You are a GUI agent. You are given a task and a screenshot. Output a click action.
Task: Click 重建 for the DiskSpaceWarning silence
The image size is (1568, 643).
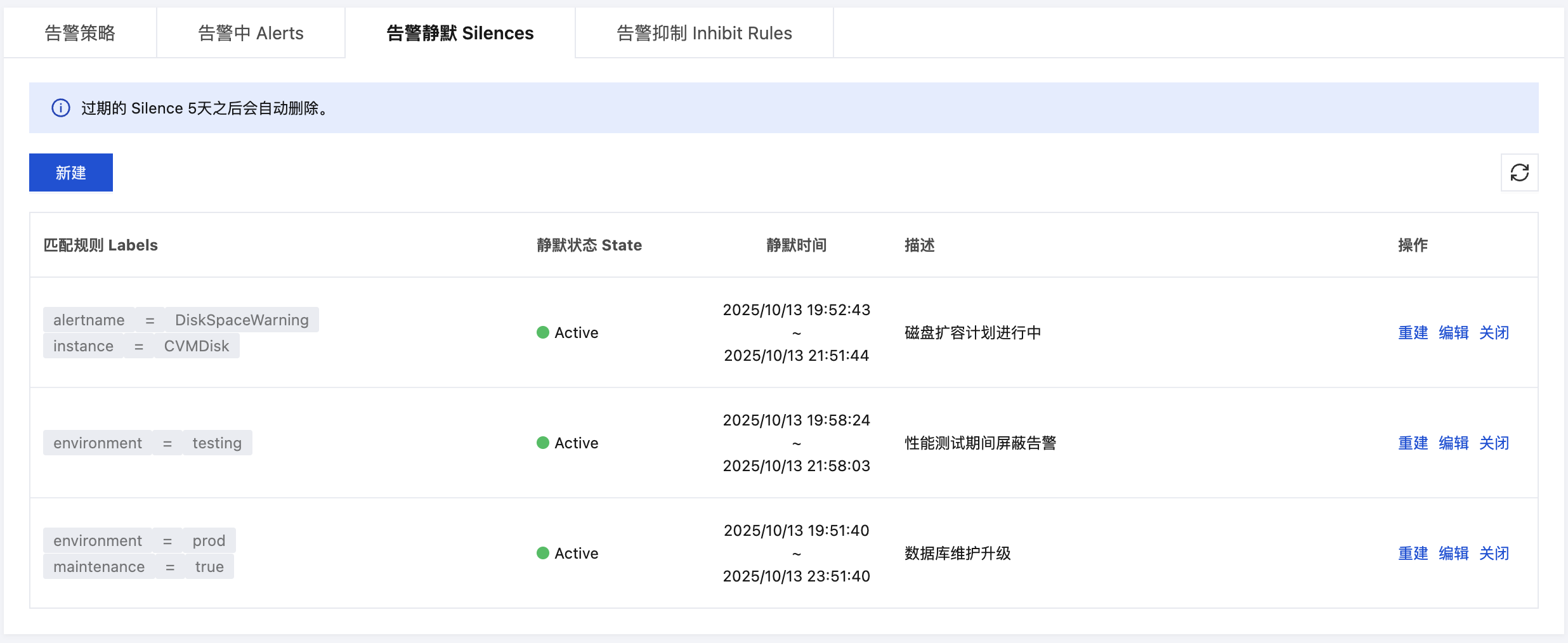point(1413,332)
